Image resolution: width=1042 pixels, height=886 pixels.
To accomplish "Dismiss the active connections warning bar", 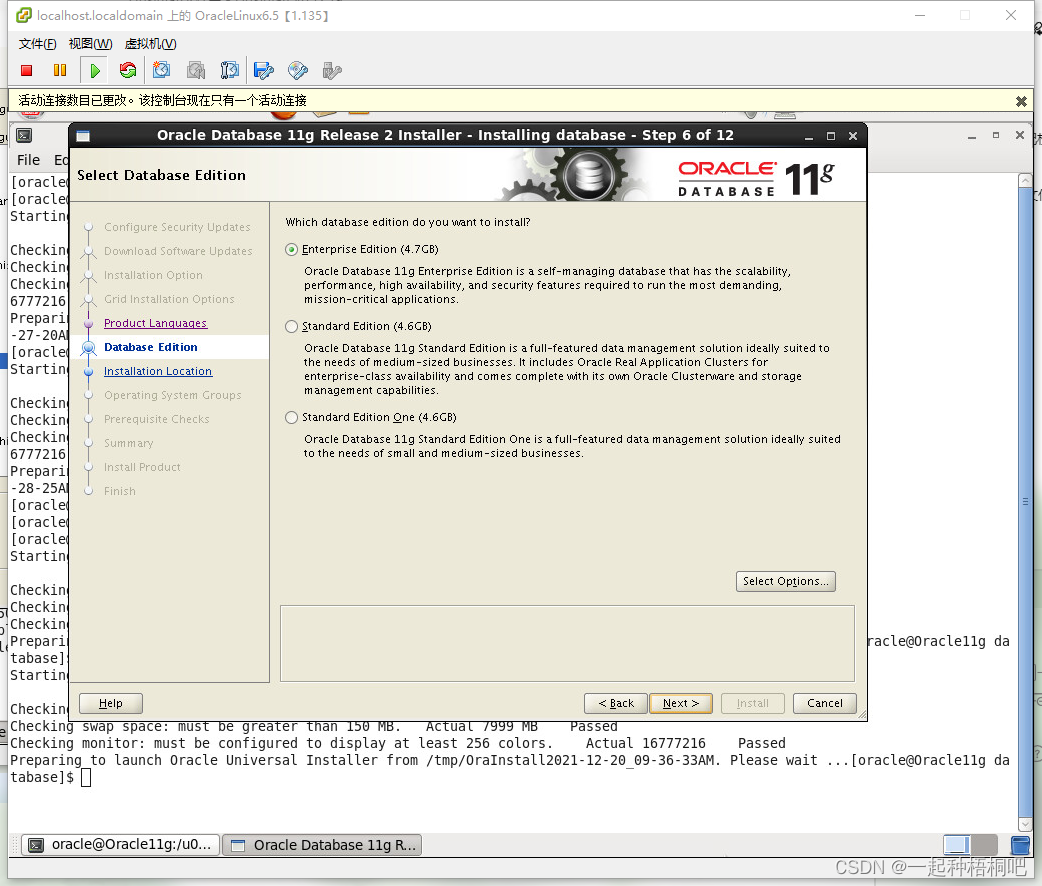I will (1021, 101).
